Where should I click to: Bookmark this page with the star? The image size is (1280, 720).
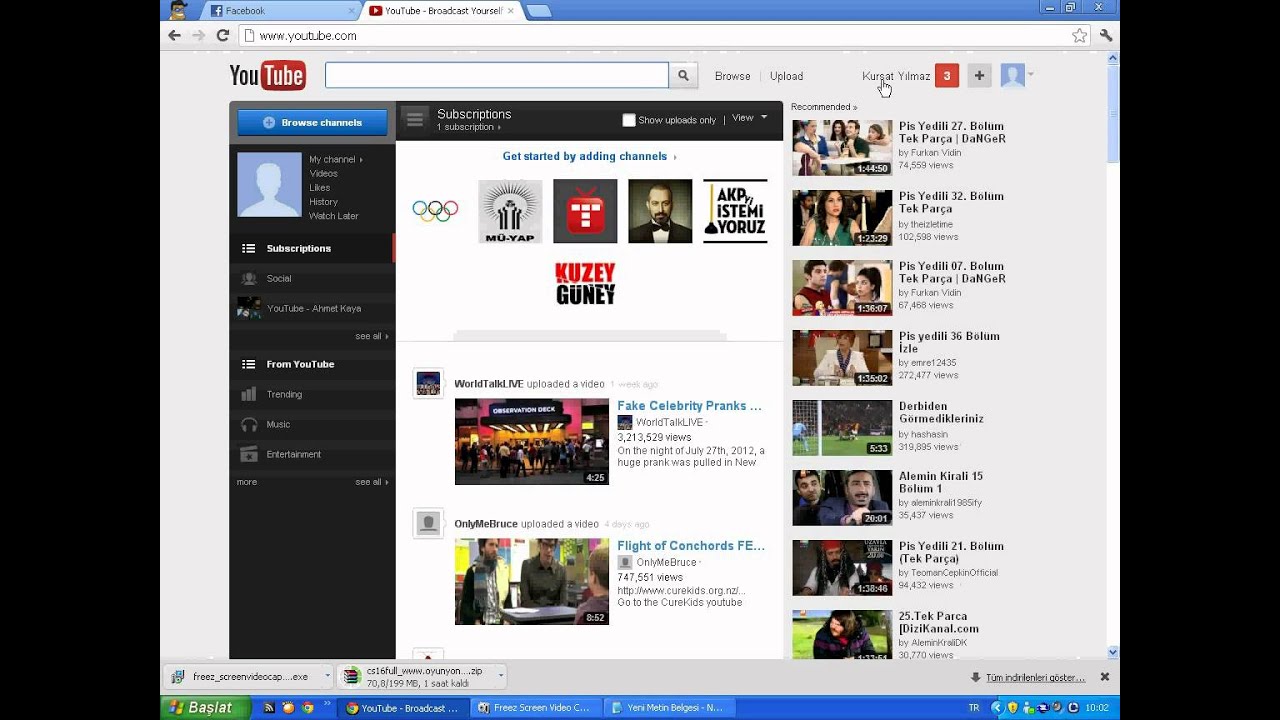(1079, 35)
